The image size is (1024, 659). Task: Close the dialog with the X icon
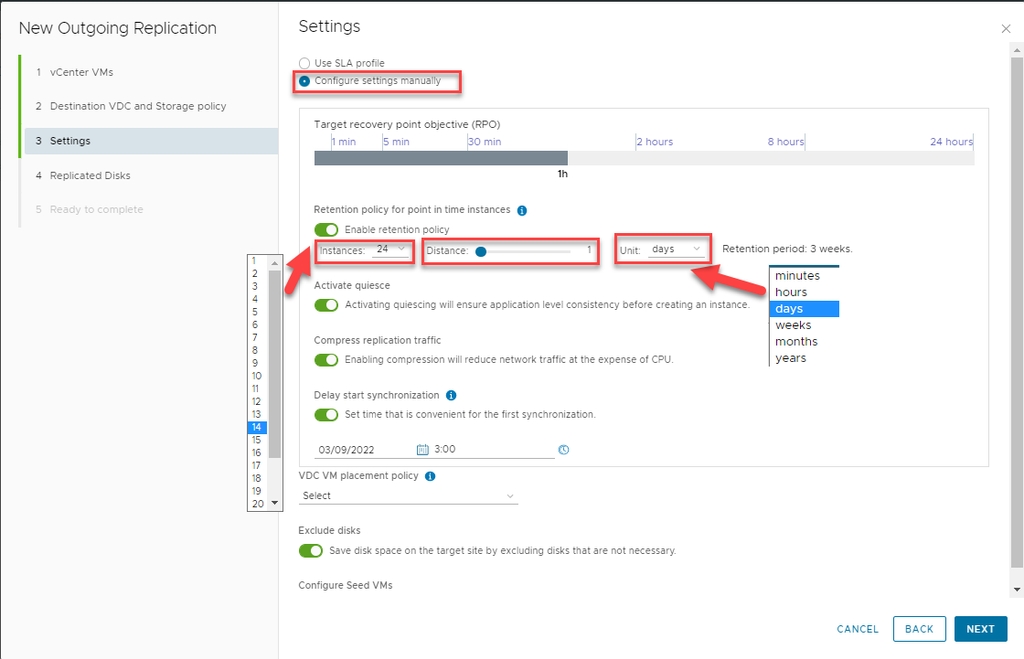pos(1006,29)
